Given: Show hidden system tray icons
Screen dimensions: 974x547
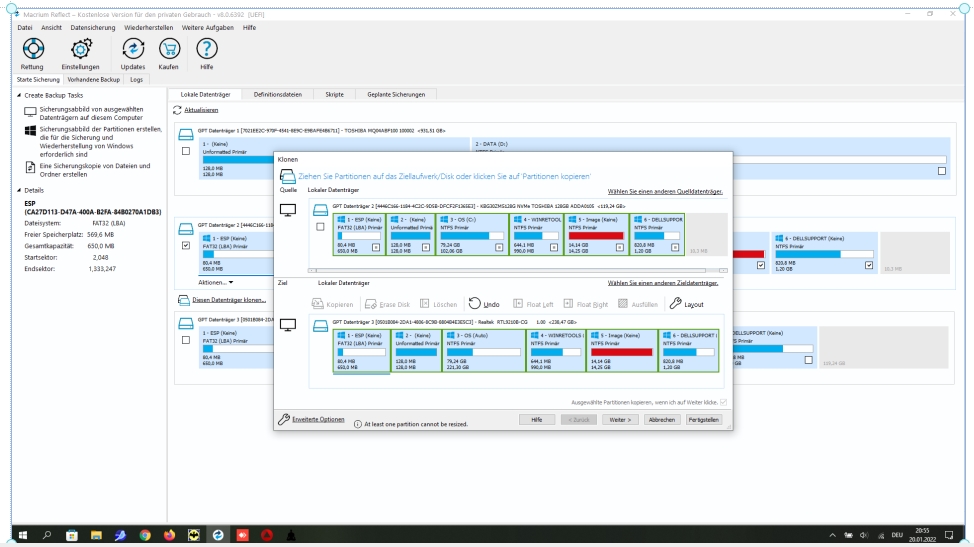Looking at the screenshot, I should click(x=832, y=535).
